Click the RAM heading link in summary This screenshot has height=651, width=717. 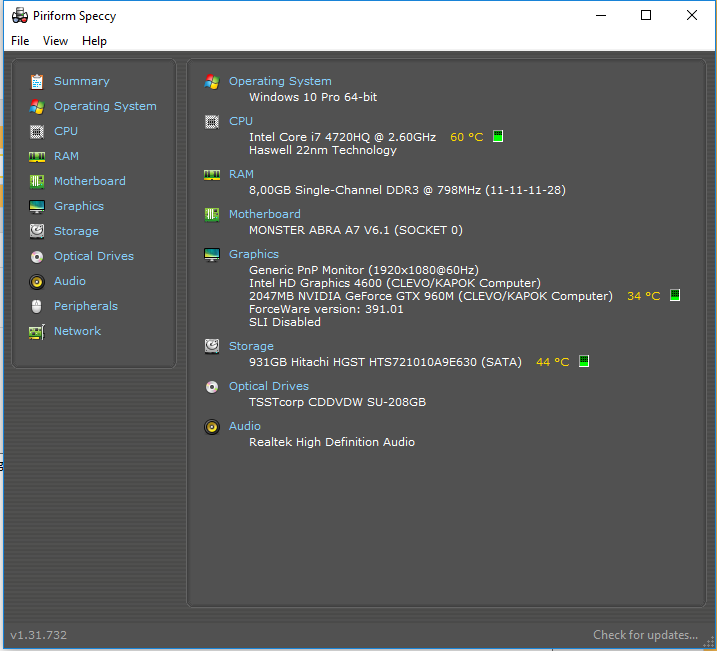241,174
